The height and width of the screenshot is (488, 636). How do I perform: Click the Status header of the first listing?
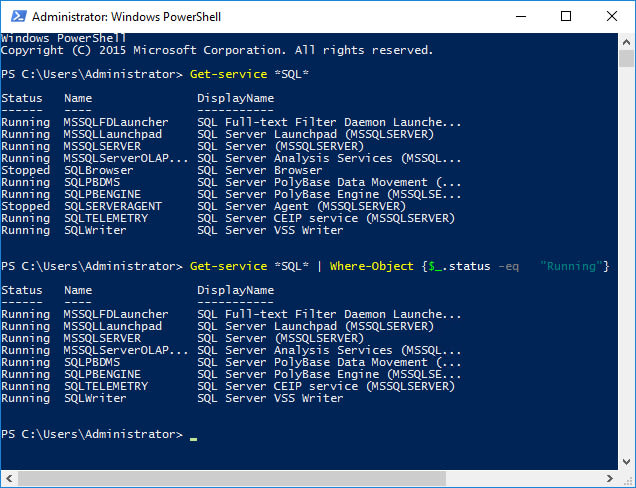point(22,98)
